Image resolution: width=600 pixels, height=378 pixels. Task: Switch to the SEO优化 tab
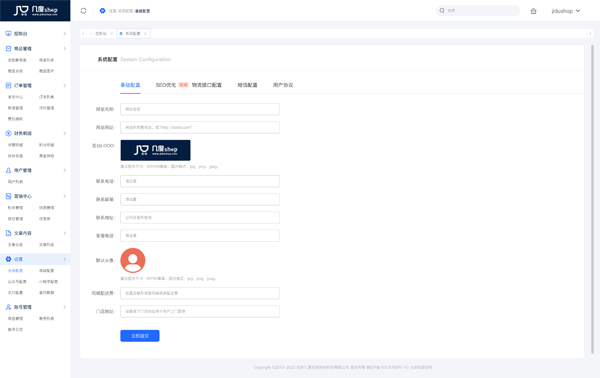166,85
